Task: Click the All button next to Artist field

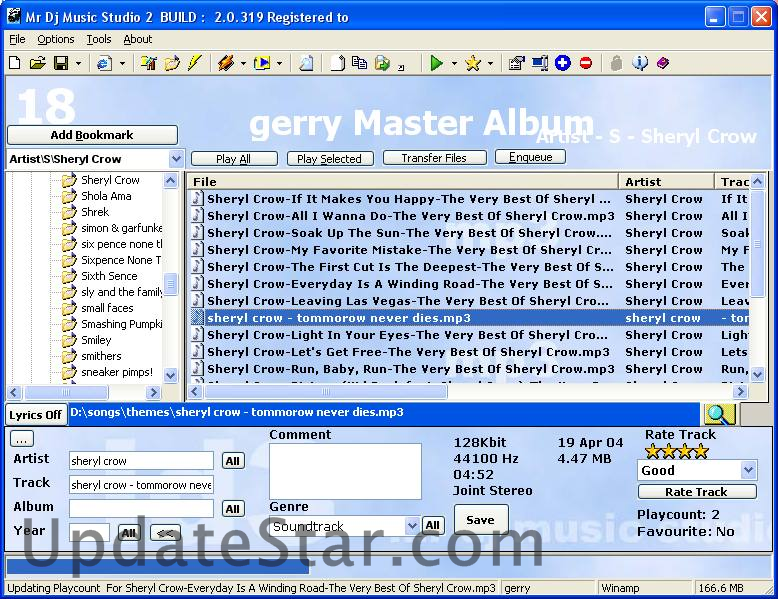Action: pyautogui.click(x=233, y=461)
